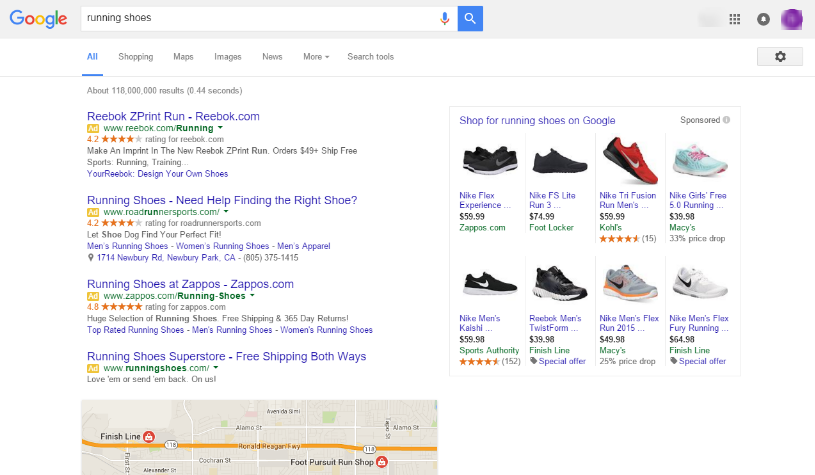The height and width of the screenshot is (475, 815).
Task: Click location pin beside 1714 Newbury Rd
Action: [x=90, y=258]
